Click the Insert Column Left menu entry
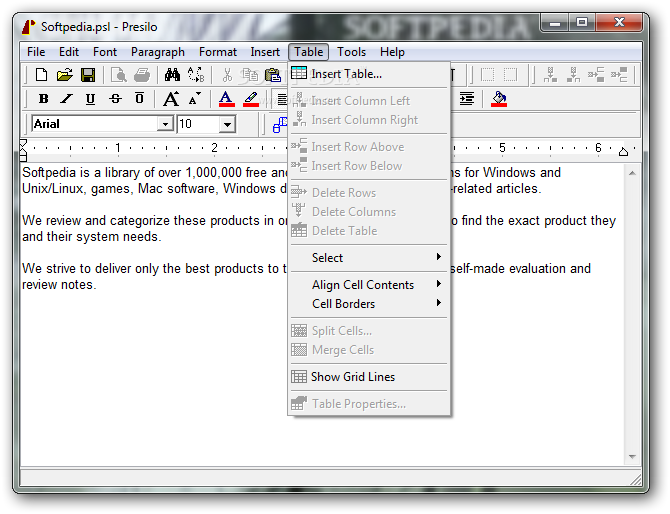The height and width of the screenshot is (514, 670). click(x=369, y=101)
